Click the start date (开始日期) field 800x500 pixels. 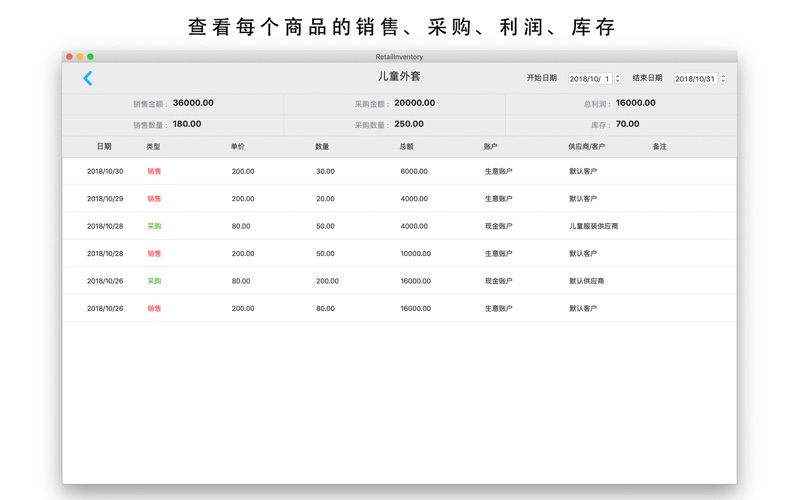click(x=589, y=78)
